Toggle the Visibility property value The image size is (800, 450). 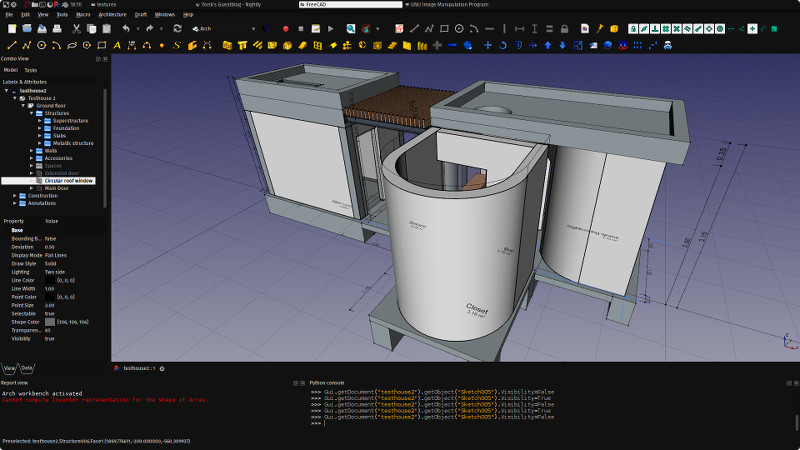[x=50, y=338]
